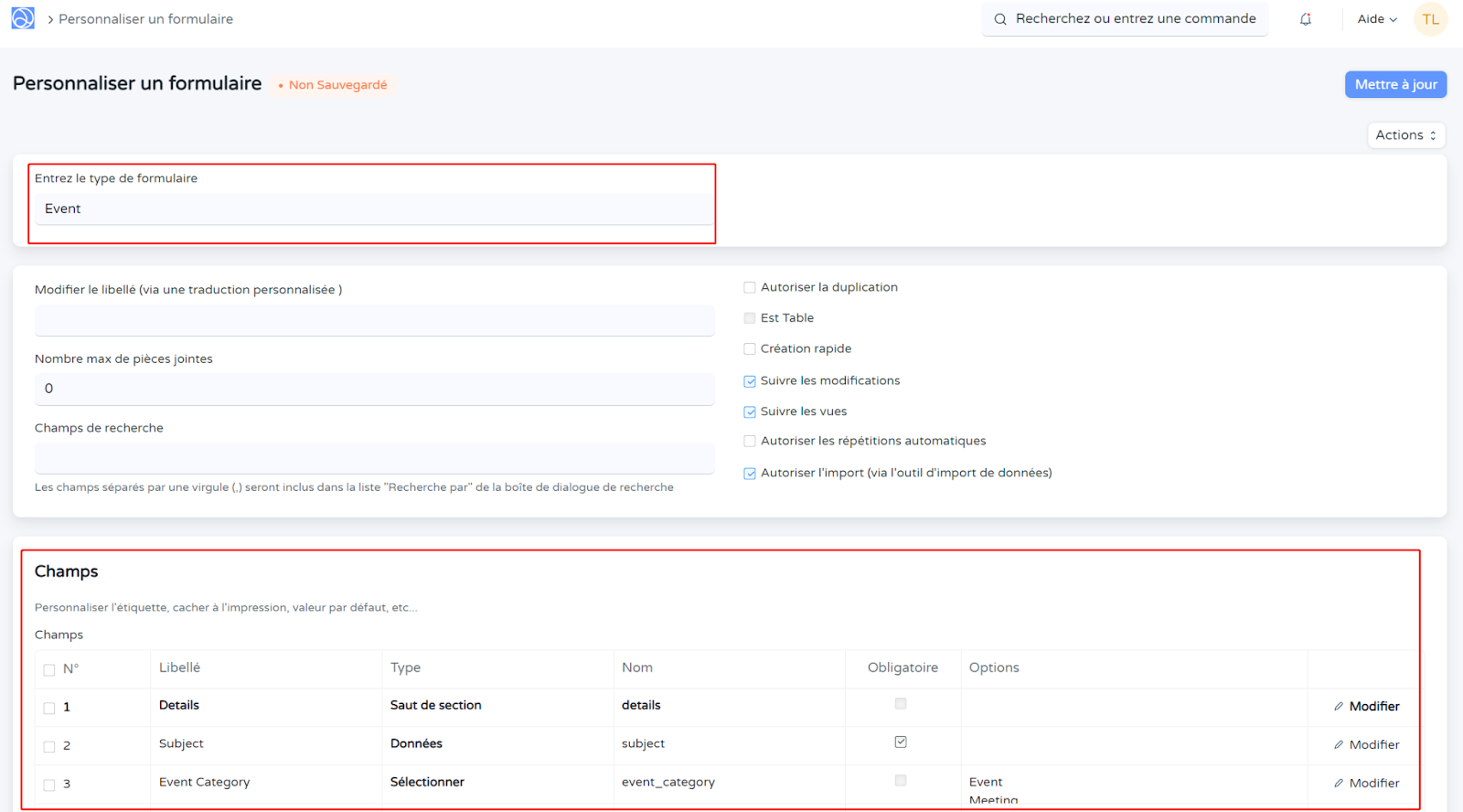This screenshot has width=1463, height=812.
Task: Open the notifications bell
Action: 1306,19
